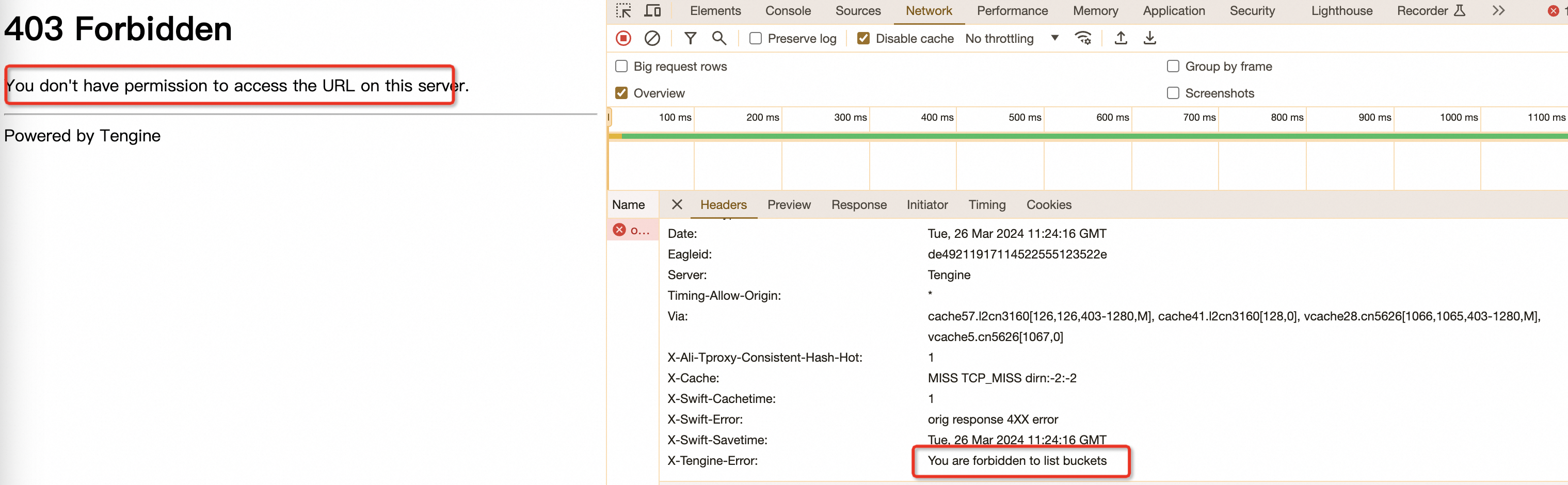Image resolution: width=1568 pixels, height=485 pixels.
Task: Open the Lighthouse tab
Action: [1341, 11]
